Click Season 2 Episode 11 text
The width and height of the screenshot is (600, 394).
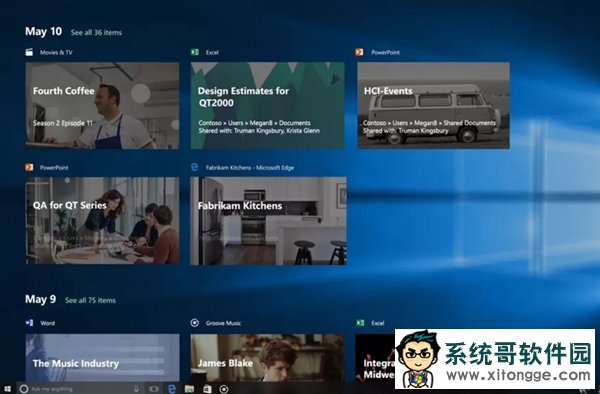click(x=63, y=123)
